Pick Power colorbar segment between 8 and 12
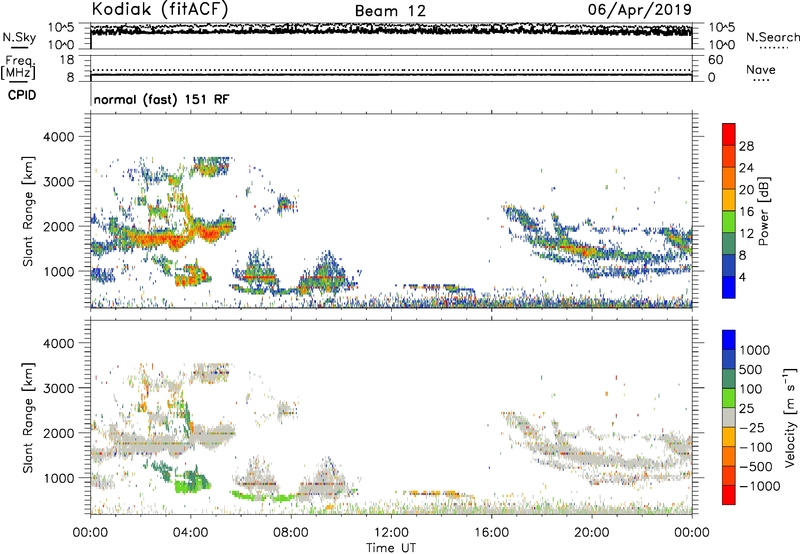The width and height of the screenshot is (800, 554). [x=729, y=244]
